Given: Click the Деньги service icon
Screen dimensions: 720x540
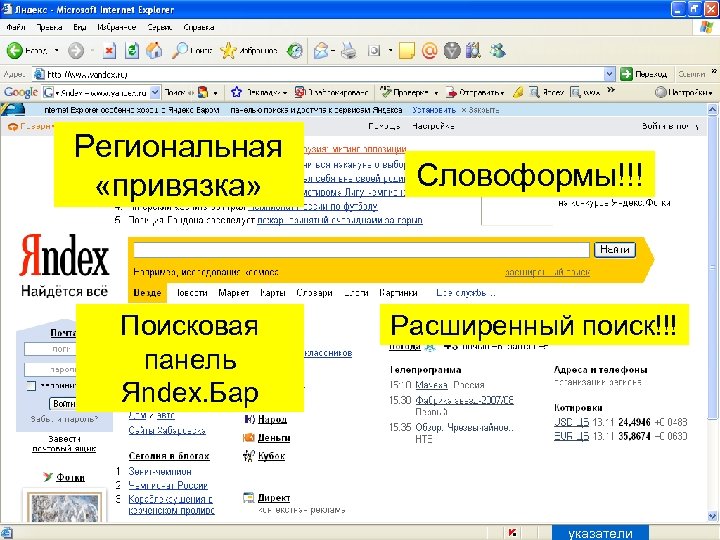Looking at the screenshot, I should point(248,438).
